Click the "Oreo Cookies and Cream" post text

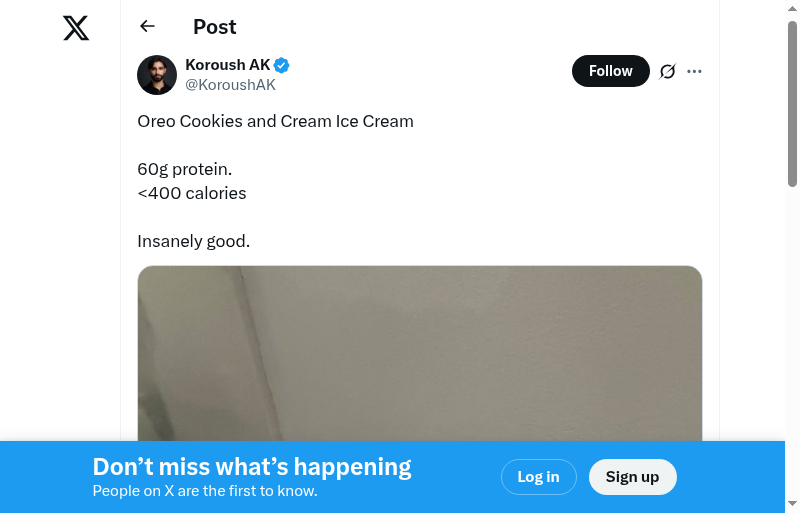275,121
